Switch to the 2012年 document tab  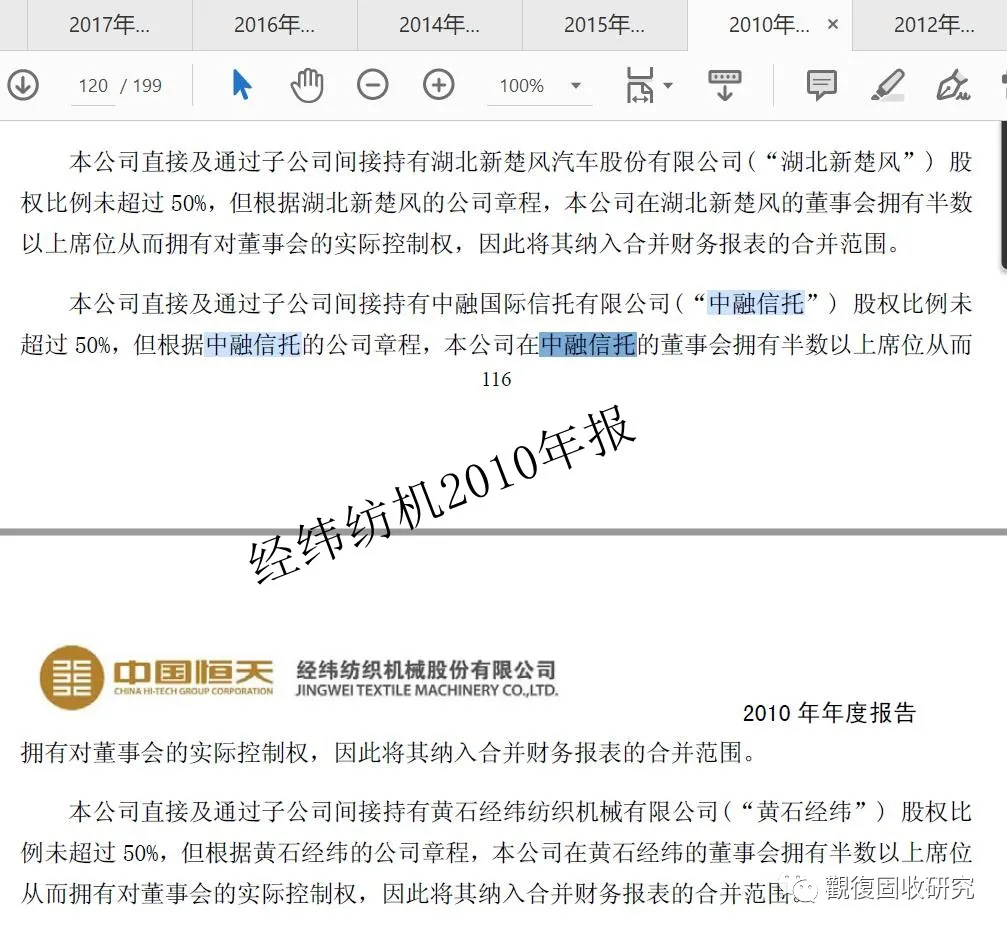934,25
